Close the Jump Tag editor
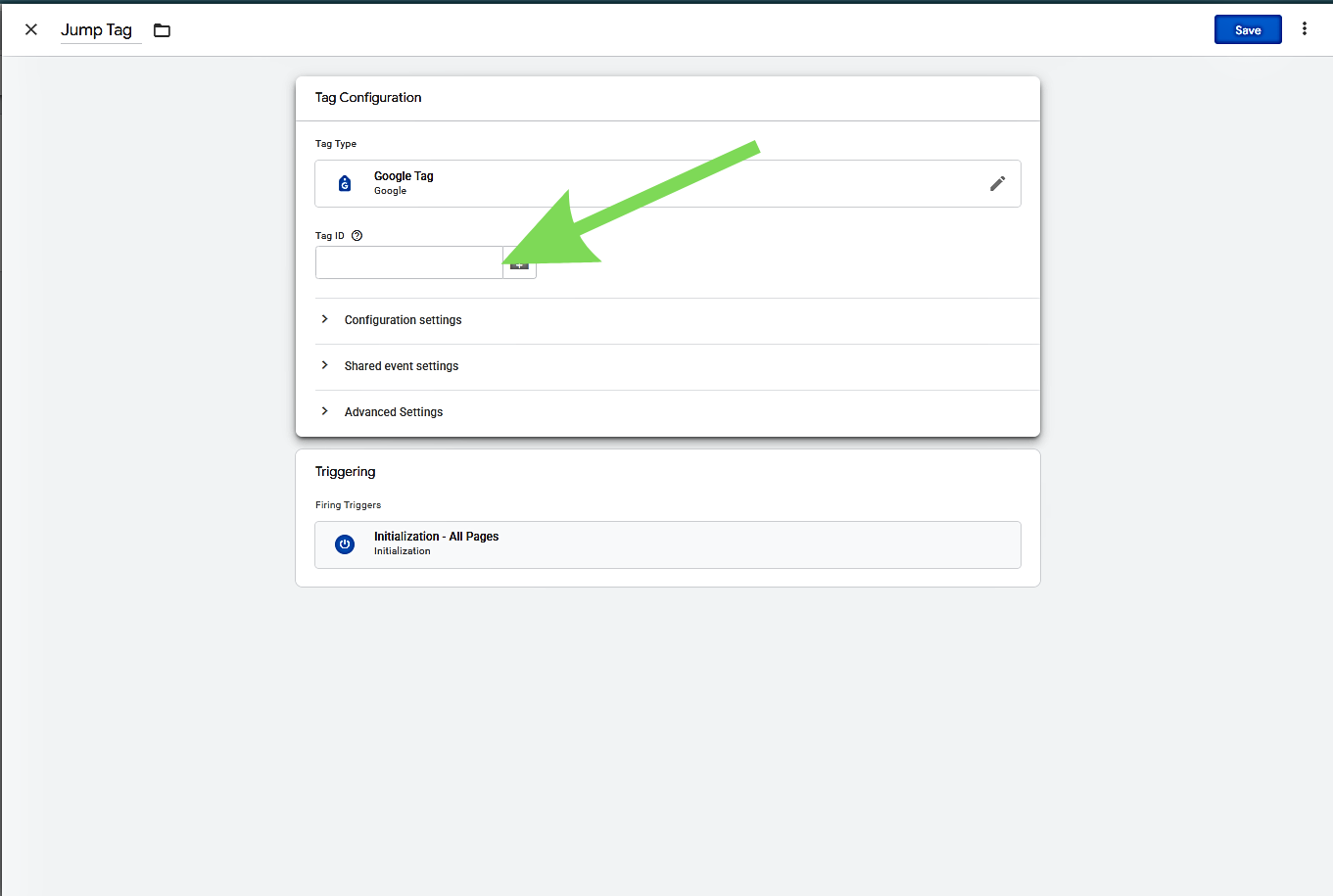The image size is (1333, 896). 31,29
